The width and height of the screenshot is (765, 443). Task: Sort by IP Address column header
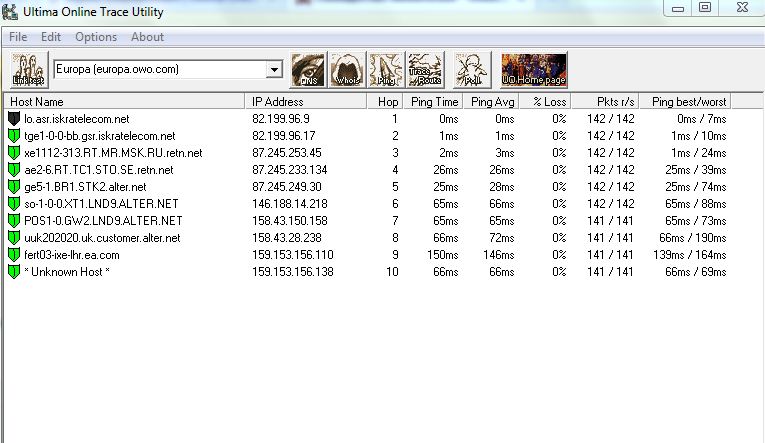tap(305, 101)
